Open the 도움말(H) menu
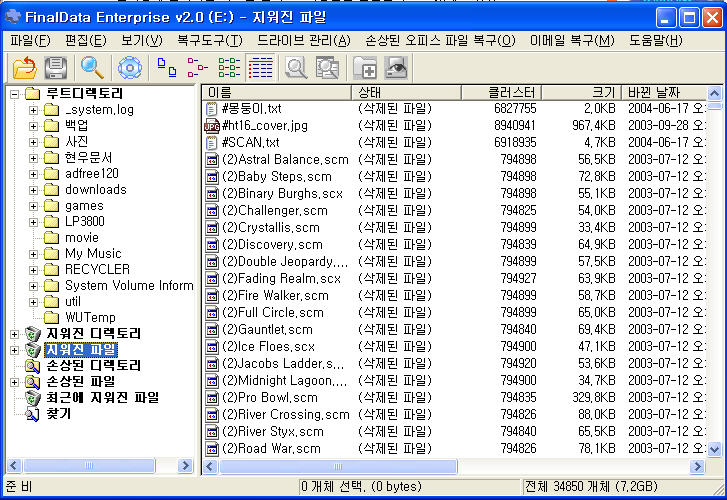The height and width of the screenshot is (500, 727). coord(655,41)
